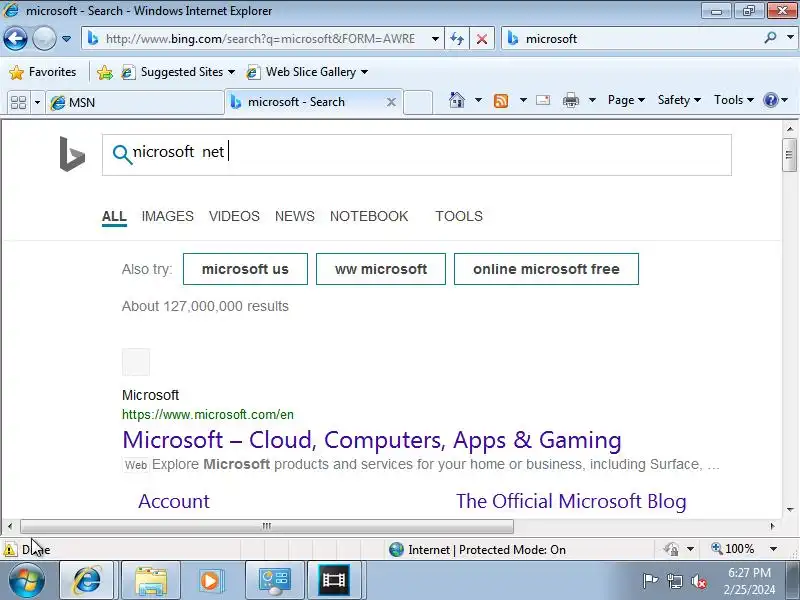
Task: Open the search provider dropdown arrow
Action: (790, 38)
